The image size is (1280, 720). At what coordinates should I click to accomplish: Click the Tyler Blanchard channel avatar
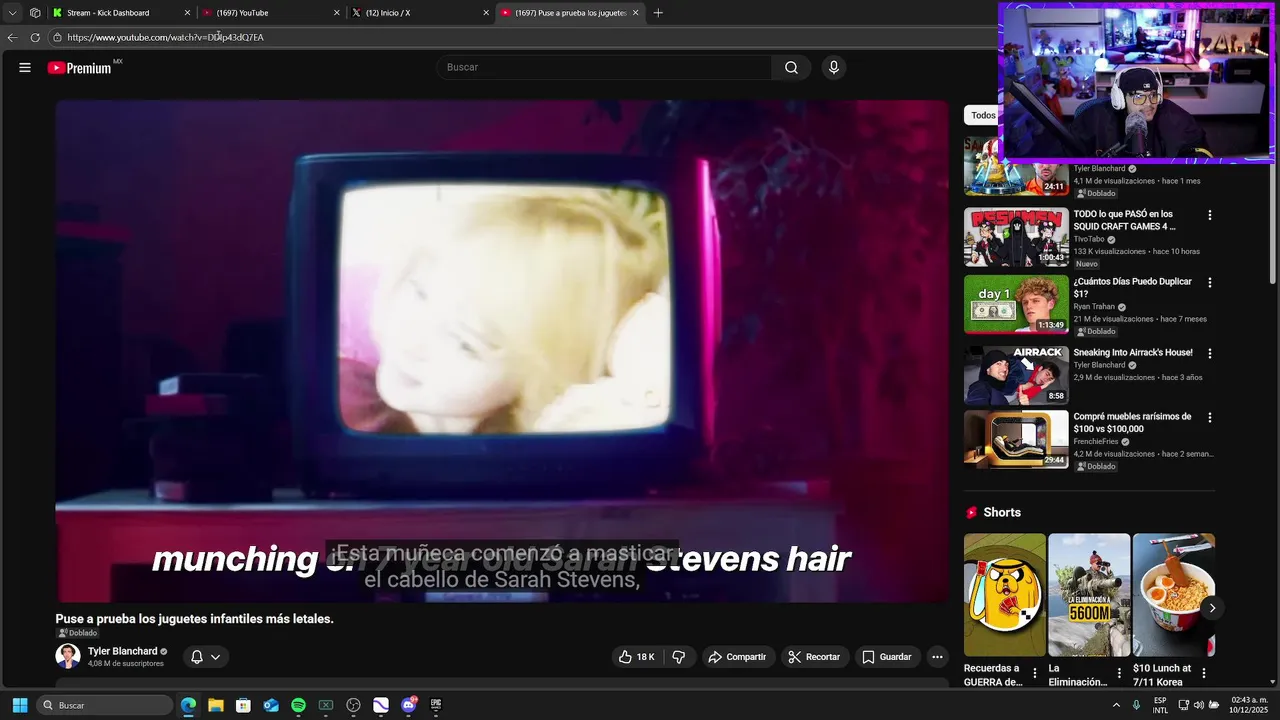tap(68, 656)
